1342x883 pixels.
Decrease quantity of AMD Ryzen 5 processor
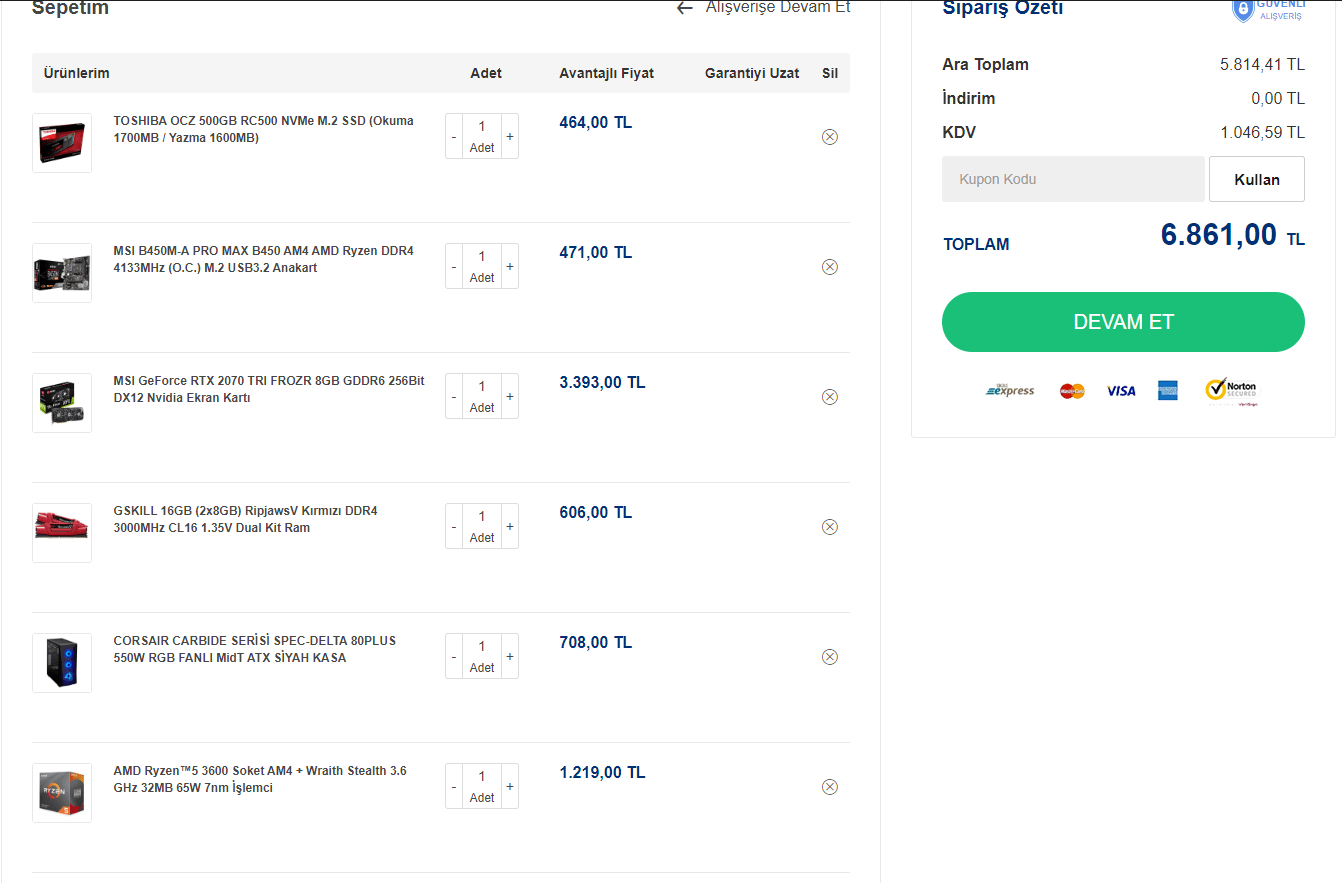[454, 786]
